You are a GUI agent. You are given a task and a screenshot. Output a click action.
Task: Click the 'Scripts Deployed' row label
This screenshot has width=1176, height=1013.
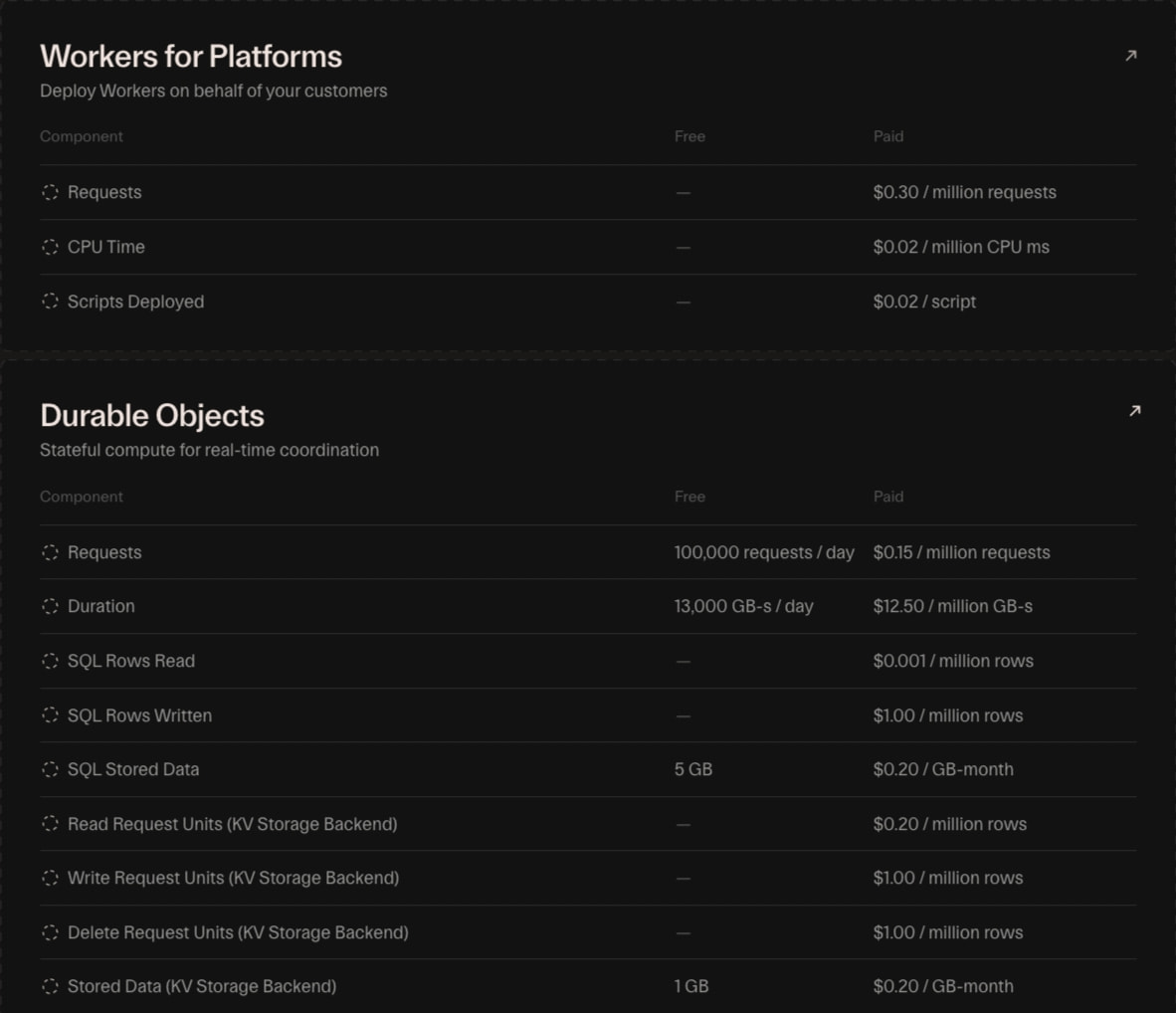[135, 302]
